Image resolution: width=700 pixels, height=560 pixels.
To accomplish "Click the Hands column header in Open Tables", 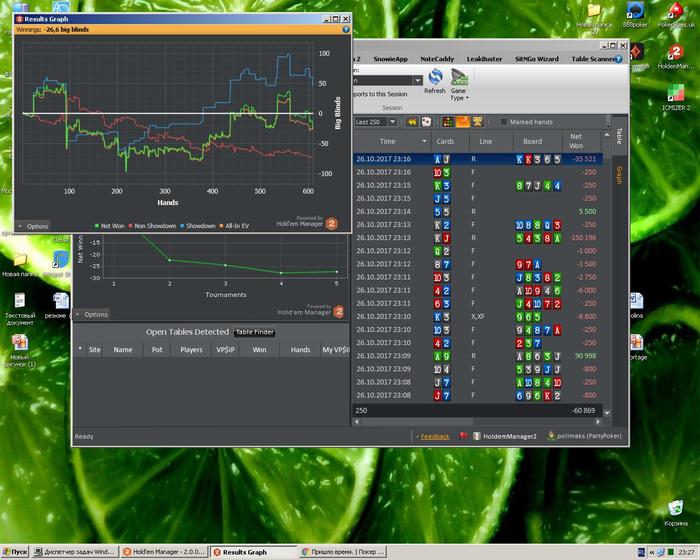I will point(300,350).
